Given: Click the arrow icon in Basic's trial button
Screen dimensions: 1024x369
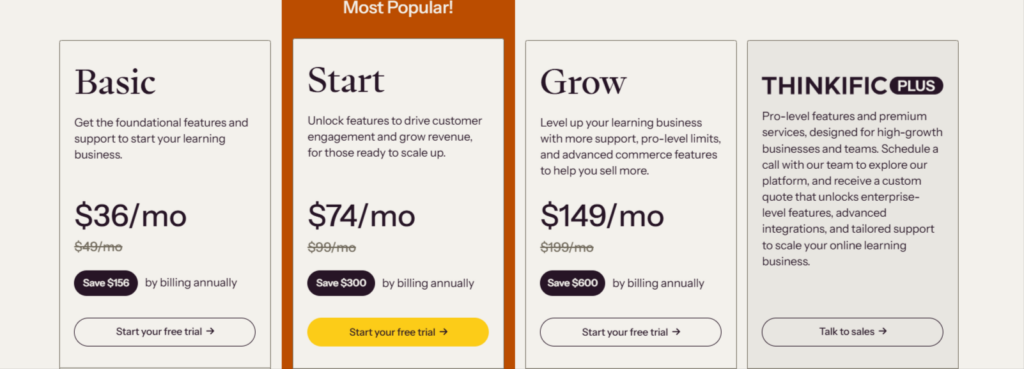Looking at the screenshot, I should 210,331.
